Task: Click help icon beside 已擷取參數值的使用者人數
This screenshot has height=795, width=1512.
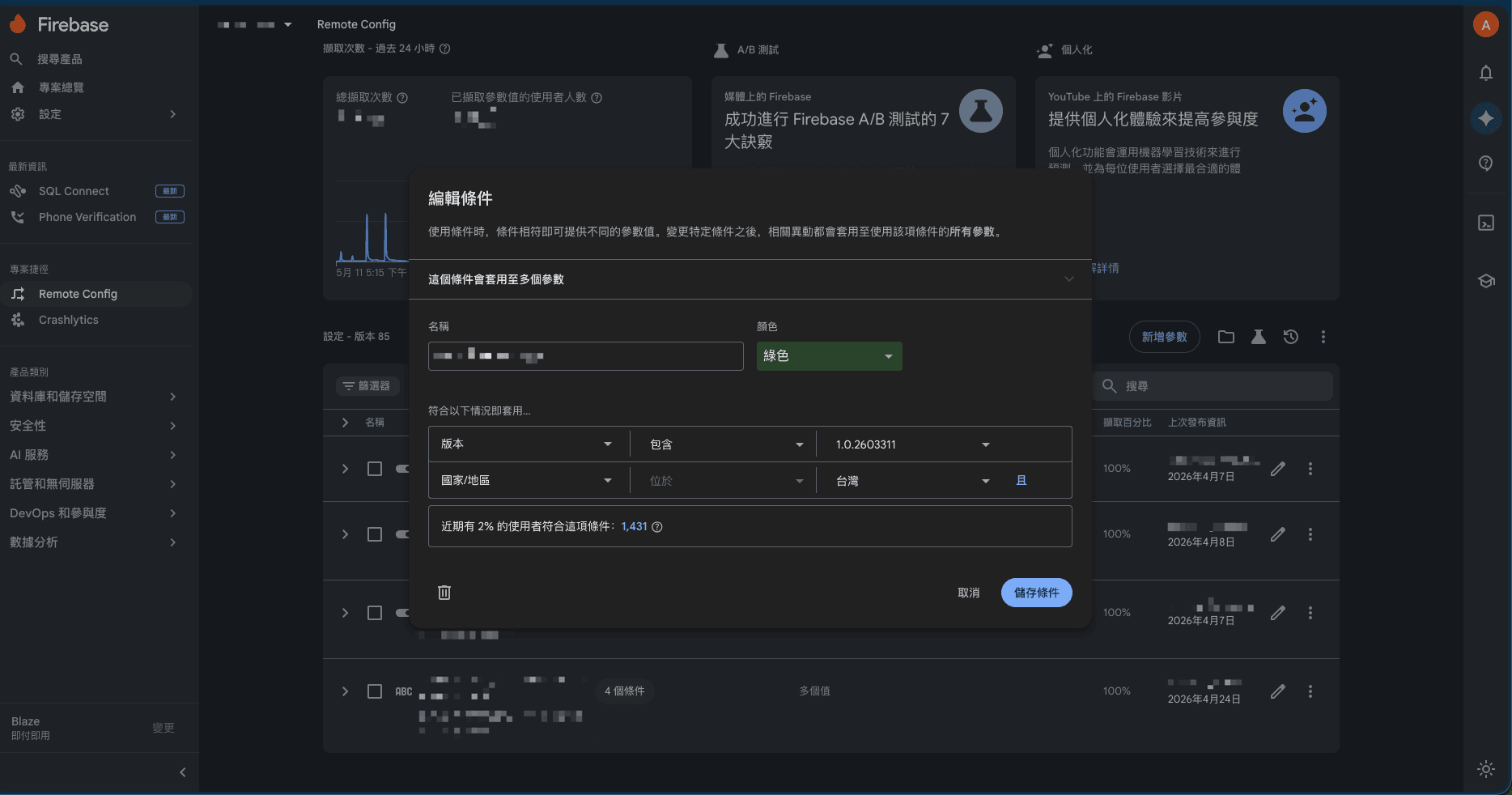Action: point(597,98)
